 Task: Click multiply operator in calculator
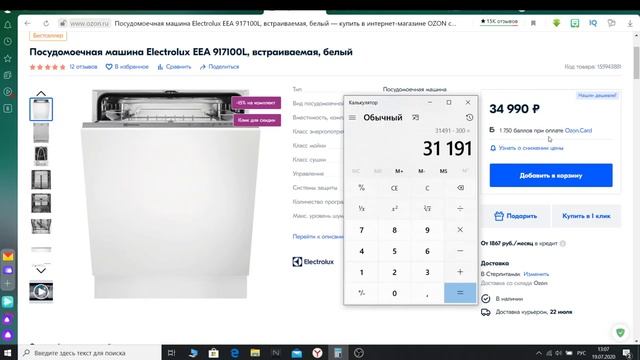460,230
